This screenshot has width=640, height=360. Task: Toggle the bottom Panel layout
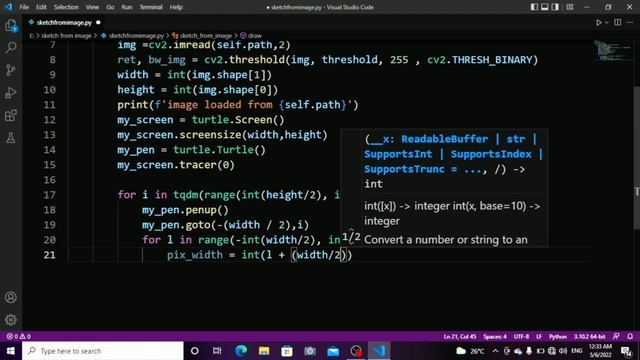click(x=544, y=7)
